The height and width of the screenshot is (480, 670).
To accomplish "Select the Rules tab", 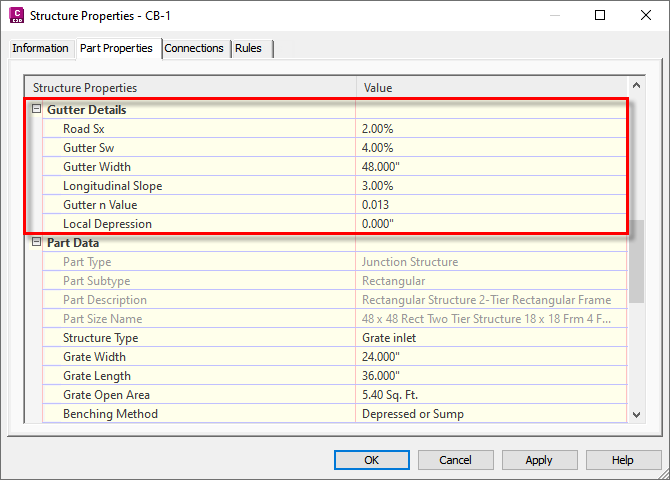I will pyautogui.click(x=249, y=48).
